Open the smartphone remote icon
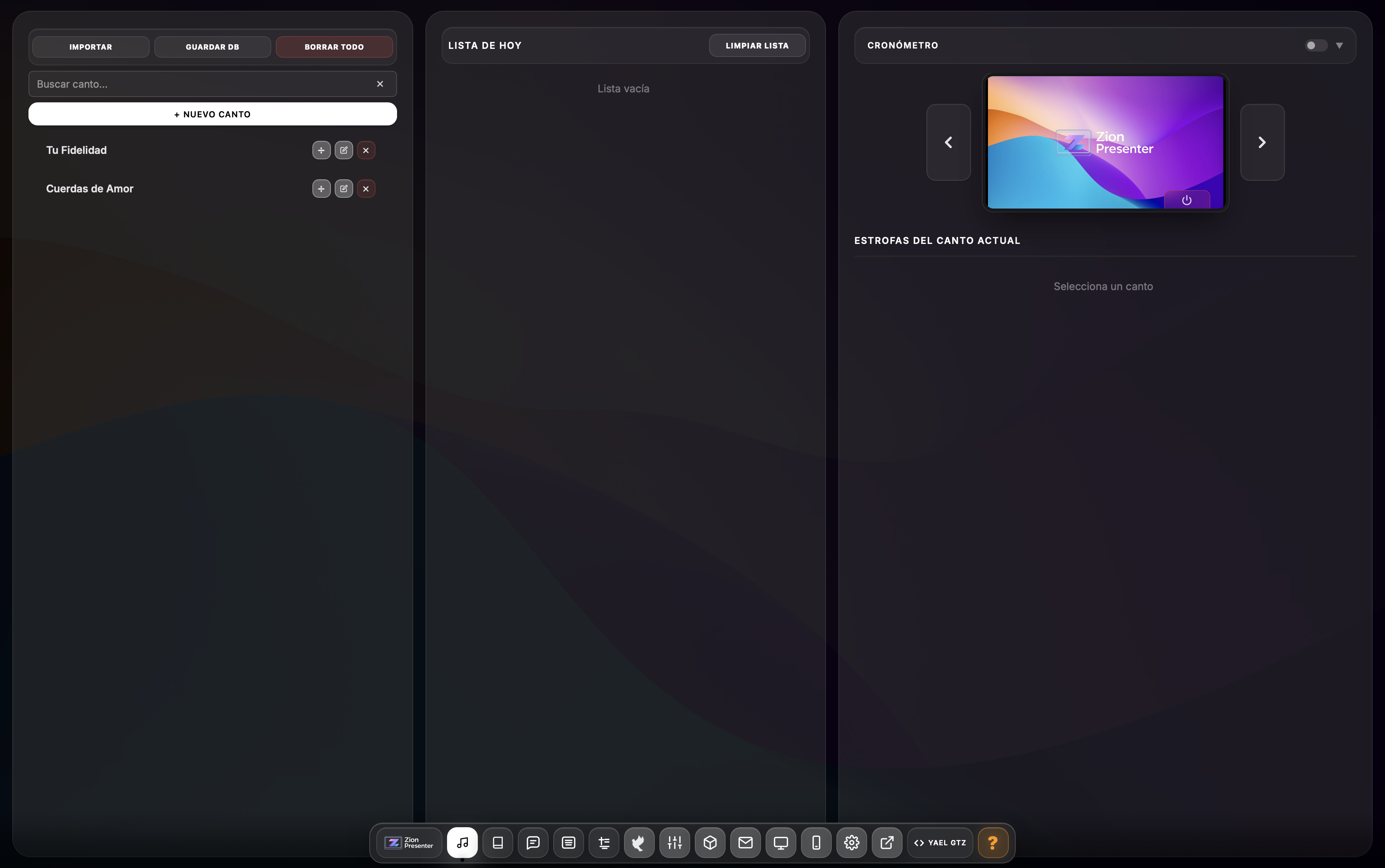The image size is (1385, 868). click(816, 842)
